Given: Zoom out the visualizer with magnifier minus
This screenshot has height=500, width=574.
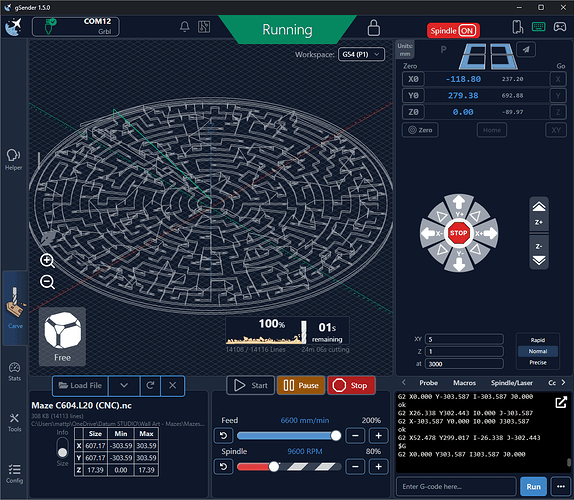Looking at the screenshot, I should (x=48, y=282).
